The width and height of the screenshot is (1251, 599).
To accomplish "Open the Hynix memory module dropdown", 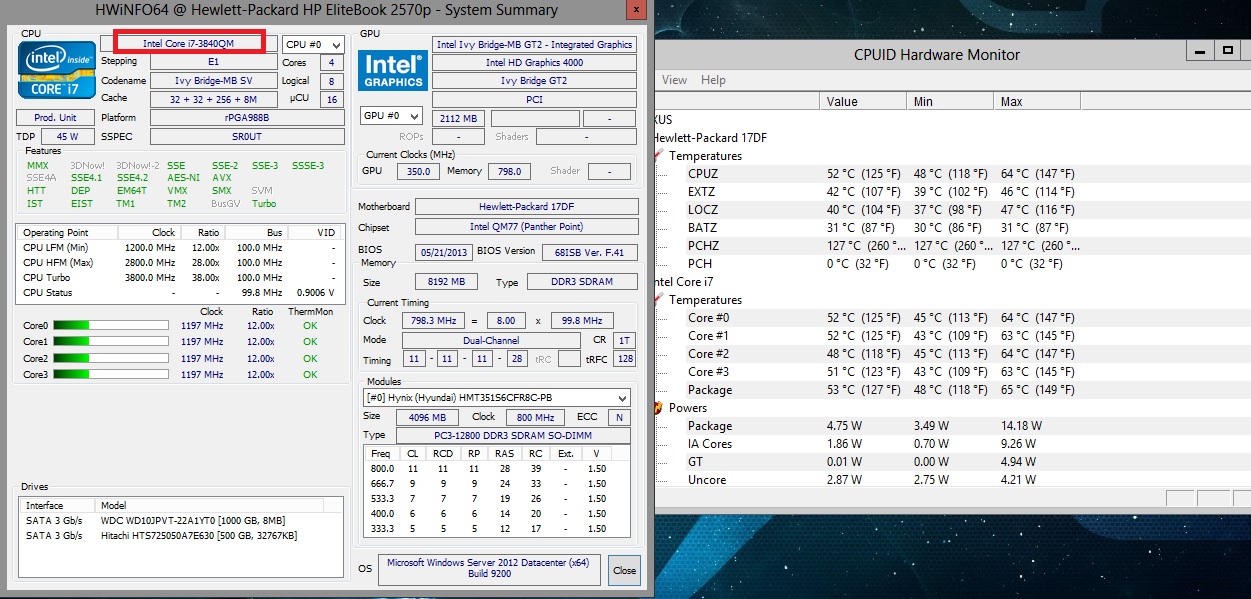I will (x=496, y=397).
